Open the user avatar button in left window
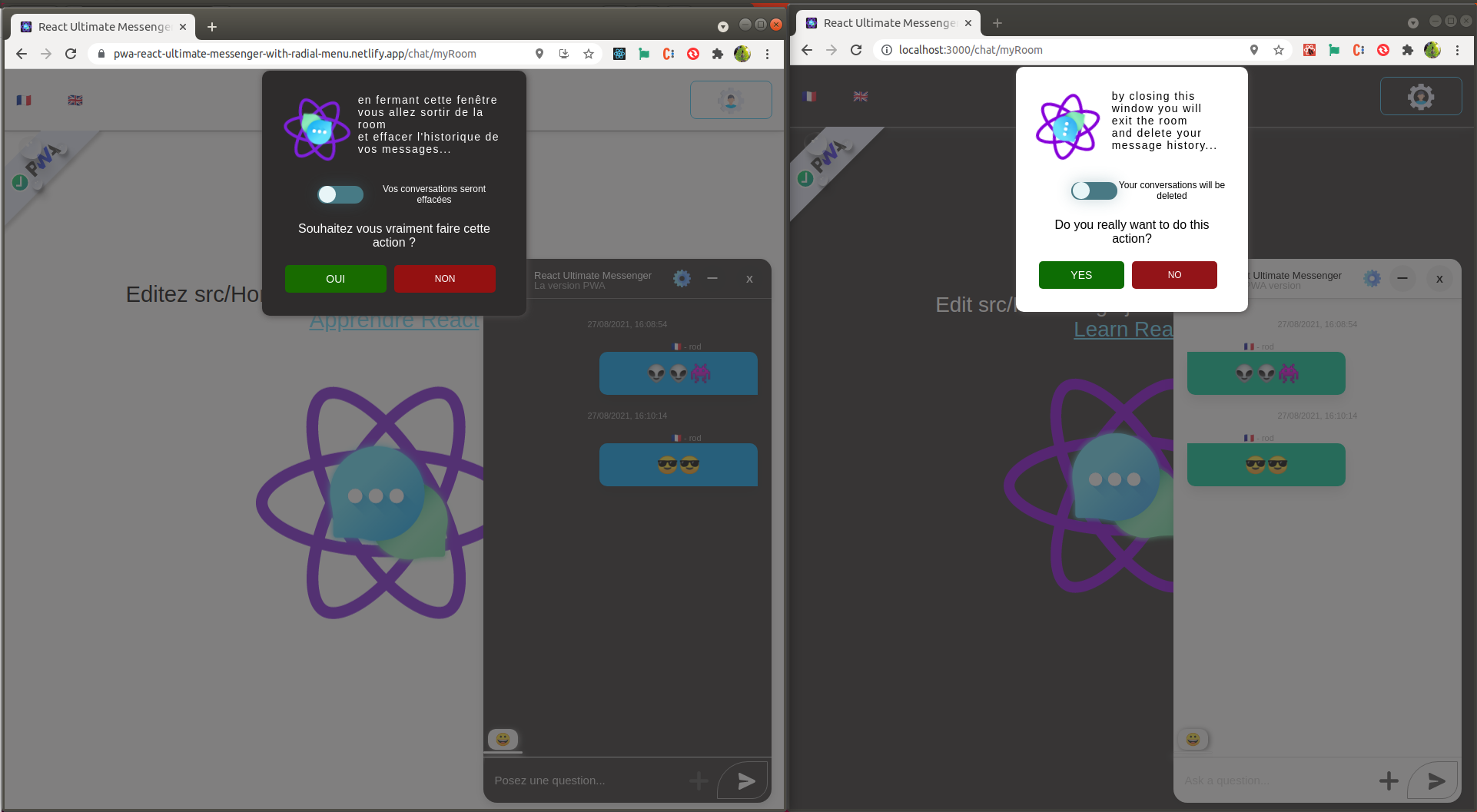The height and width of the screenshot is (812, 1477). point(730,100)
